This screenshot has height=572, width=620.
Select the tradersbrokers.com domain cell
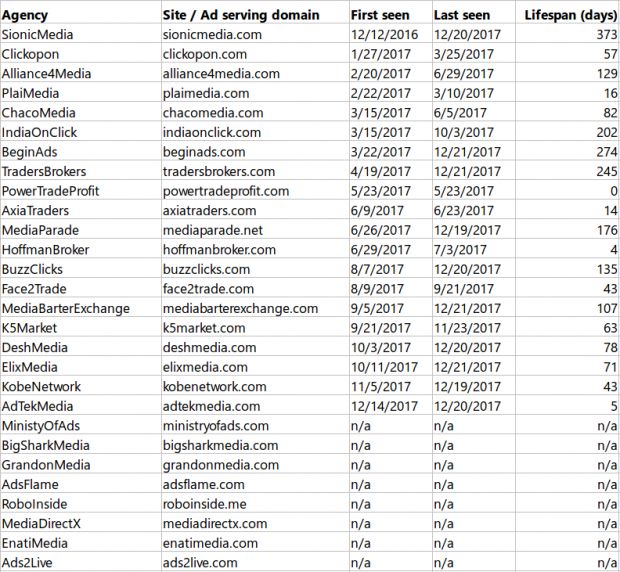click(255, 172)
